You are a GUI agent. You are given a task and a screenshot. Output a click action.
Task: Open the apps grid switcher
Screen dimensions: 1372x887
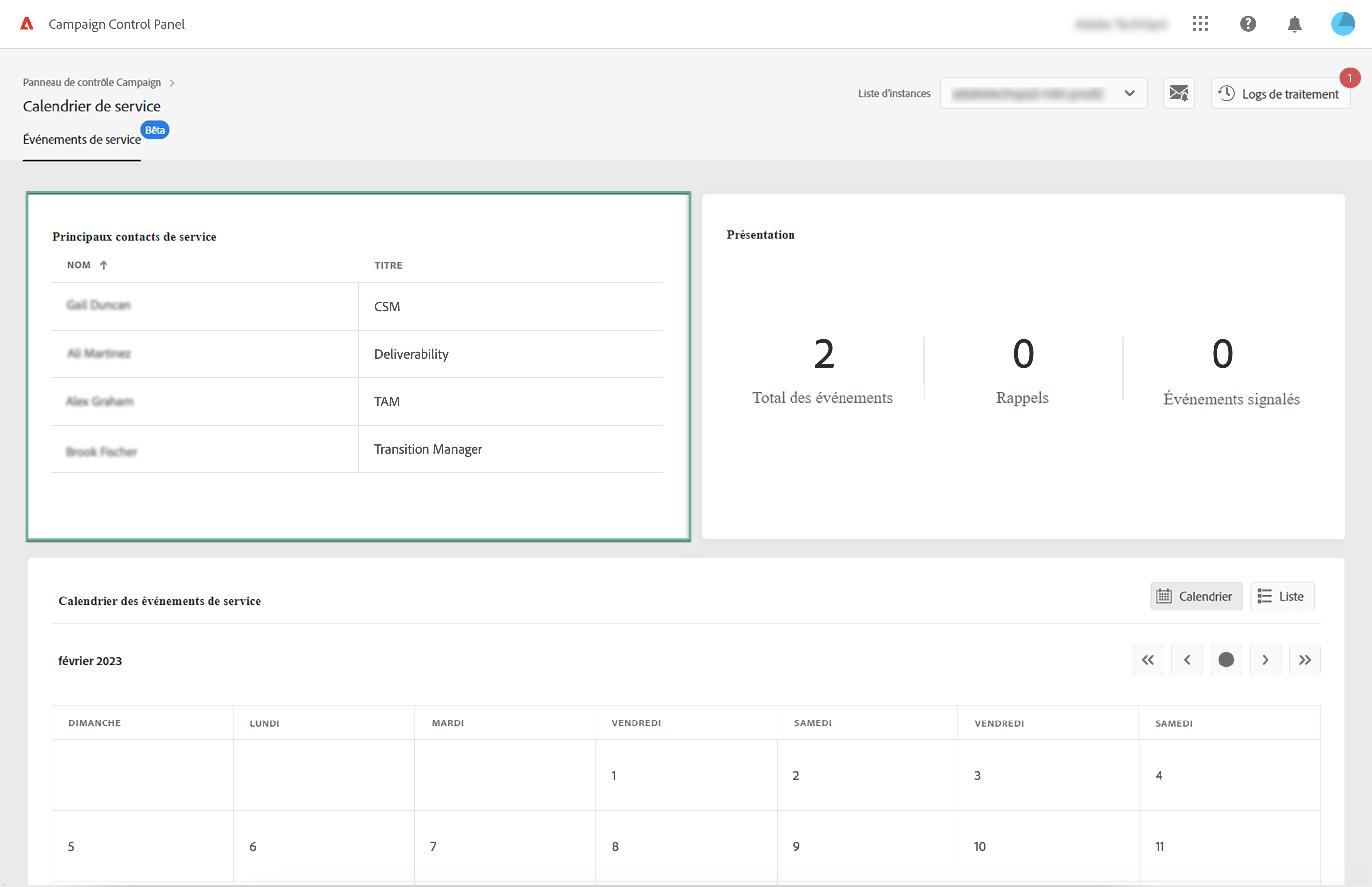point(1200,24)
